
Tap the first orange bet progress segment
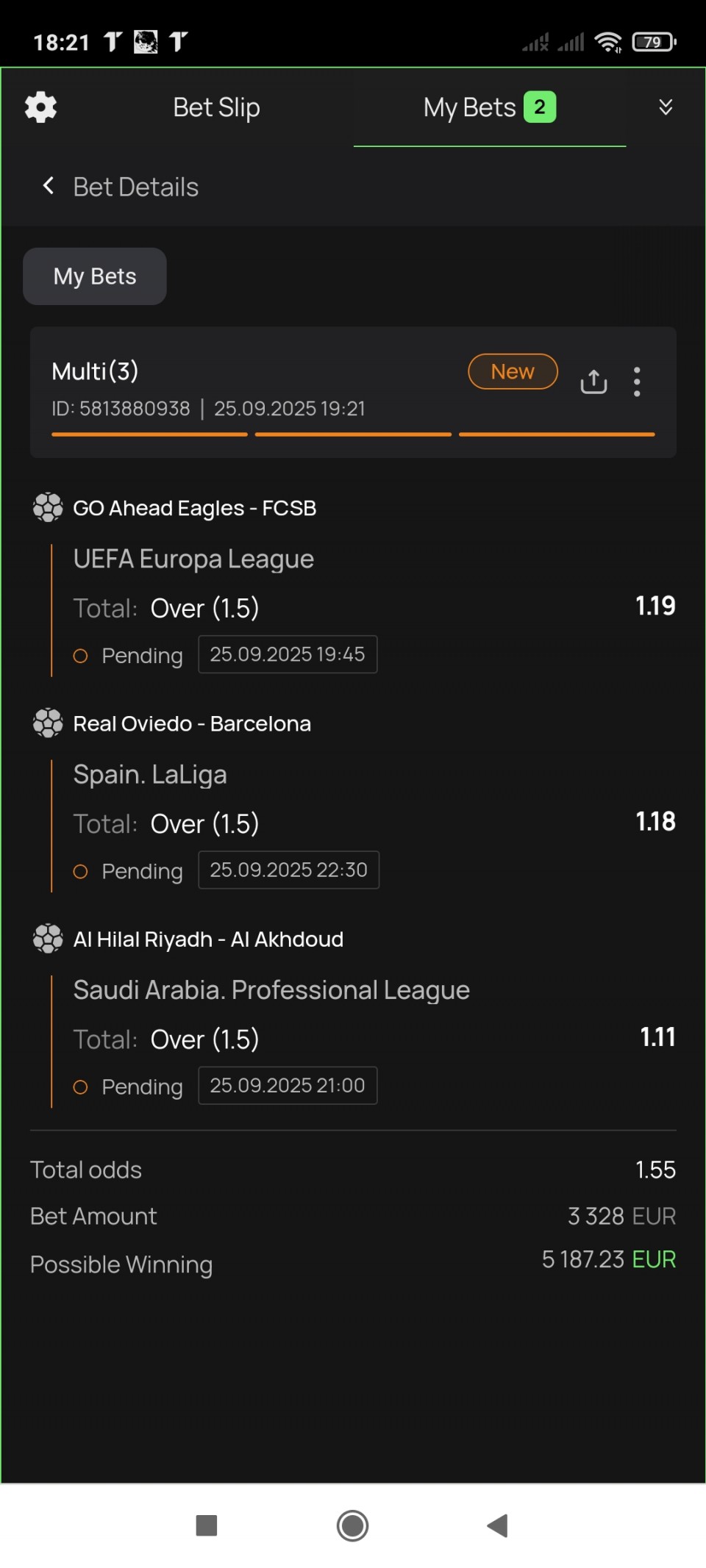coord(149,434)
